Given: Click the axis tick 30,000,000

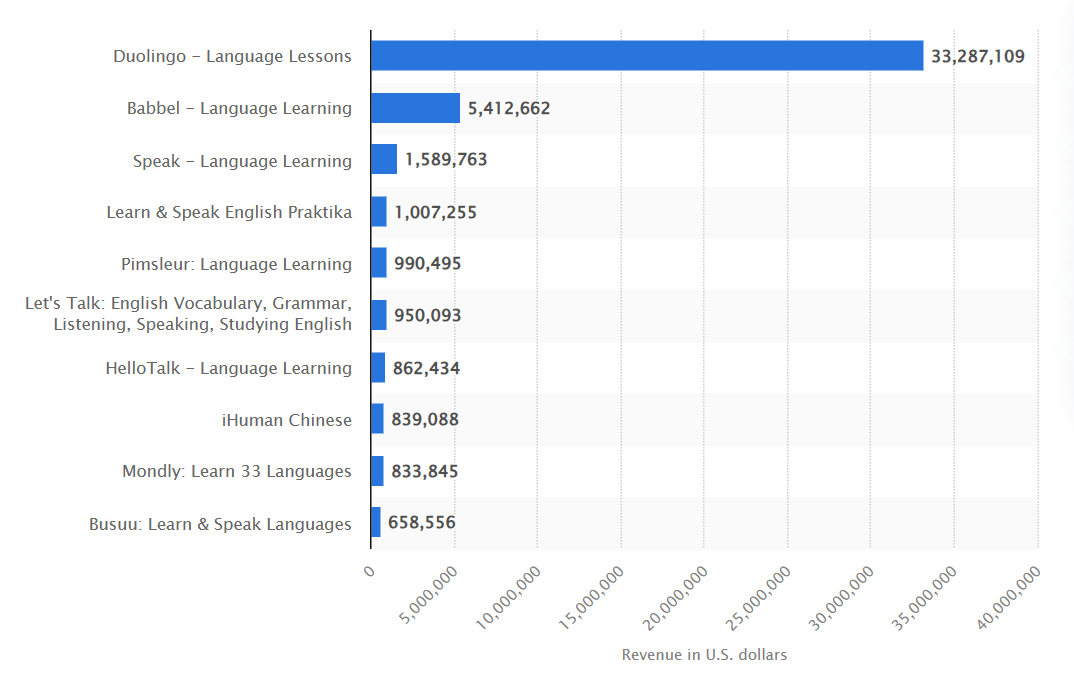Looking at the screenshot, I should 842,598.
